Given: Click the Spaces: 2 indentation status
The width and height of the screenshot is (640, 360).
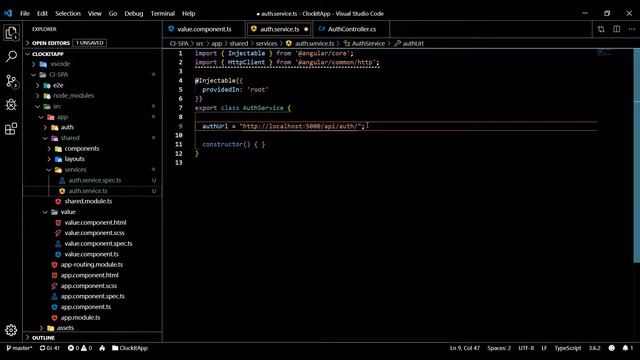Looking at the screenshot, I should [499, 348].
